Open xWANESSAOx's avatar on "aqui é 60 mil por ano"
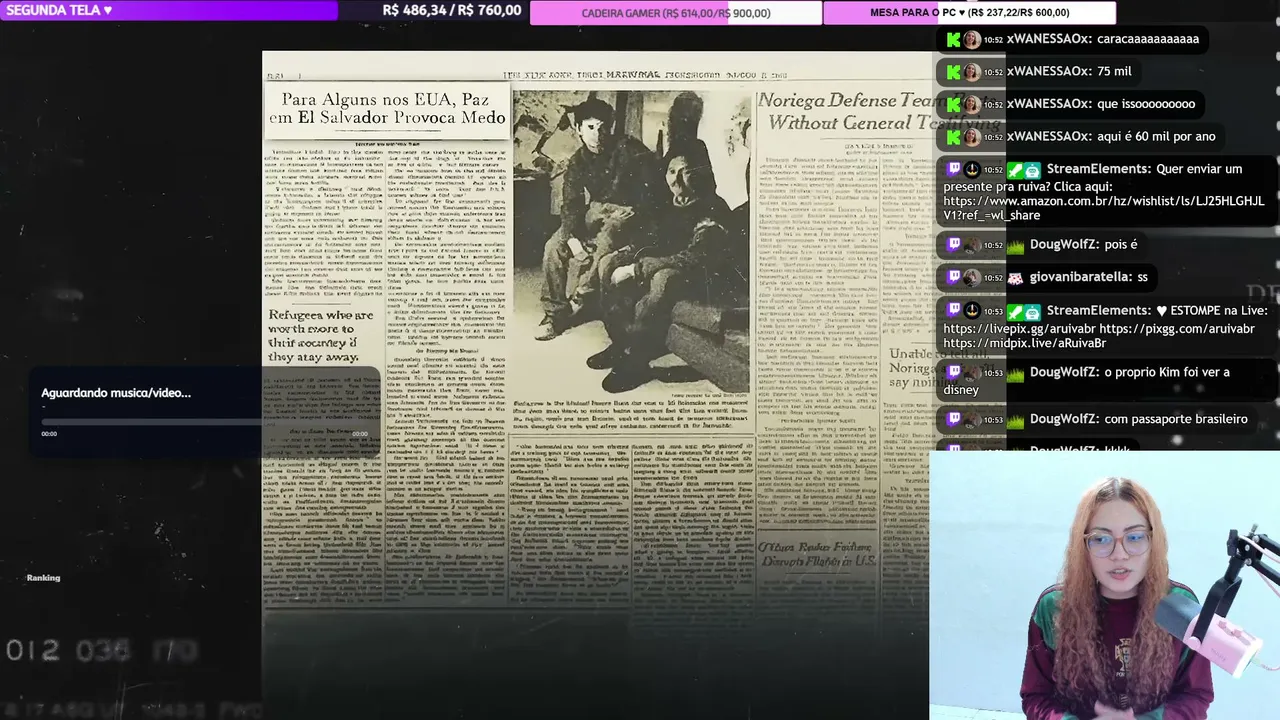The image size is (1280, 720). (x=972, y=136)
